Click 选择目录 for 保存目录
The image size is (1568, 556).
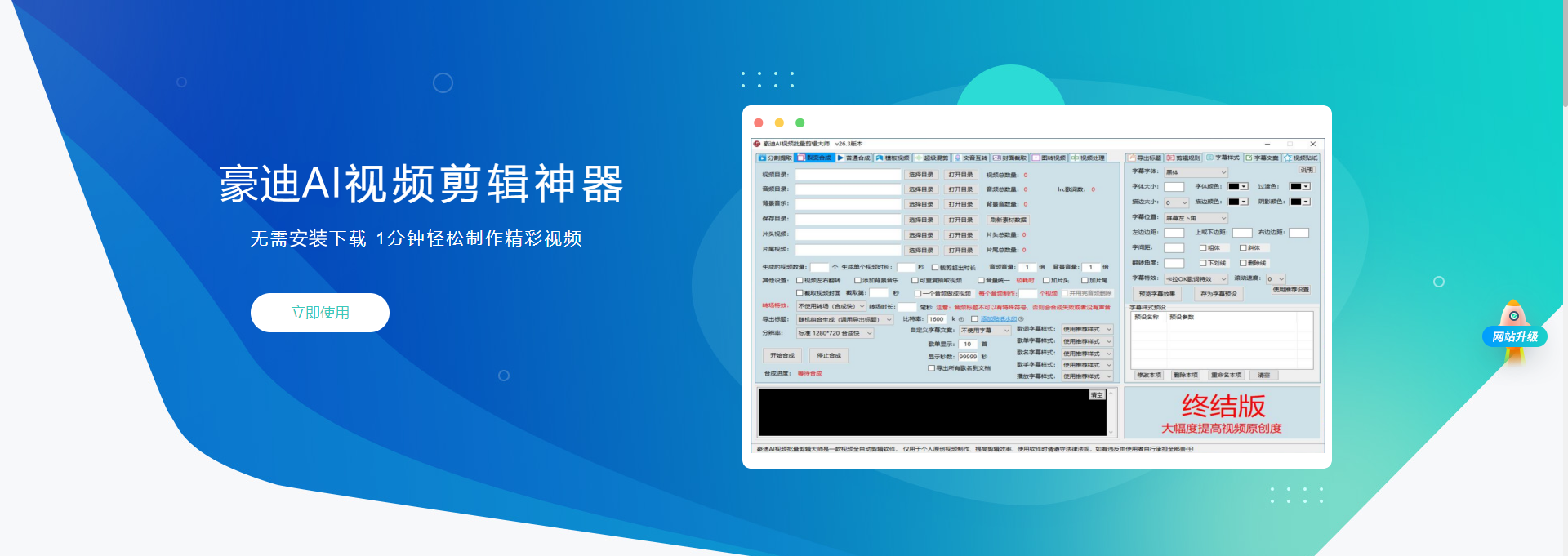[x=920, y=220]
